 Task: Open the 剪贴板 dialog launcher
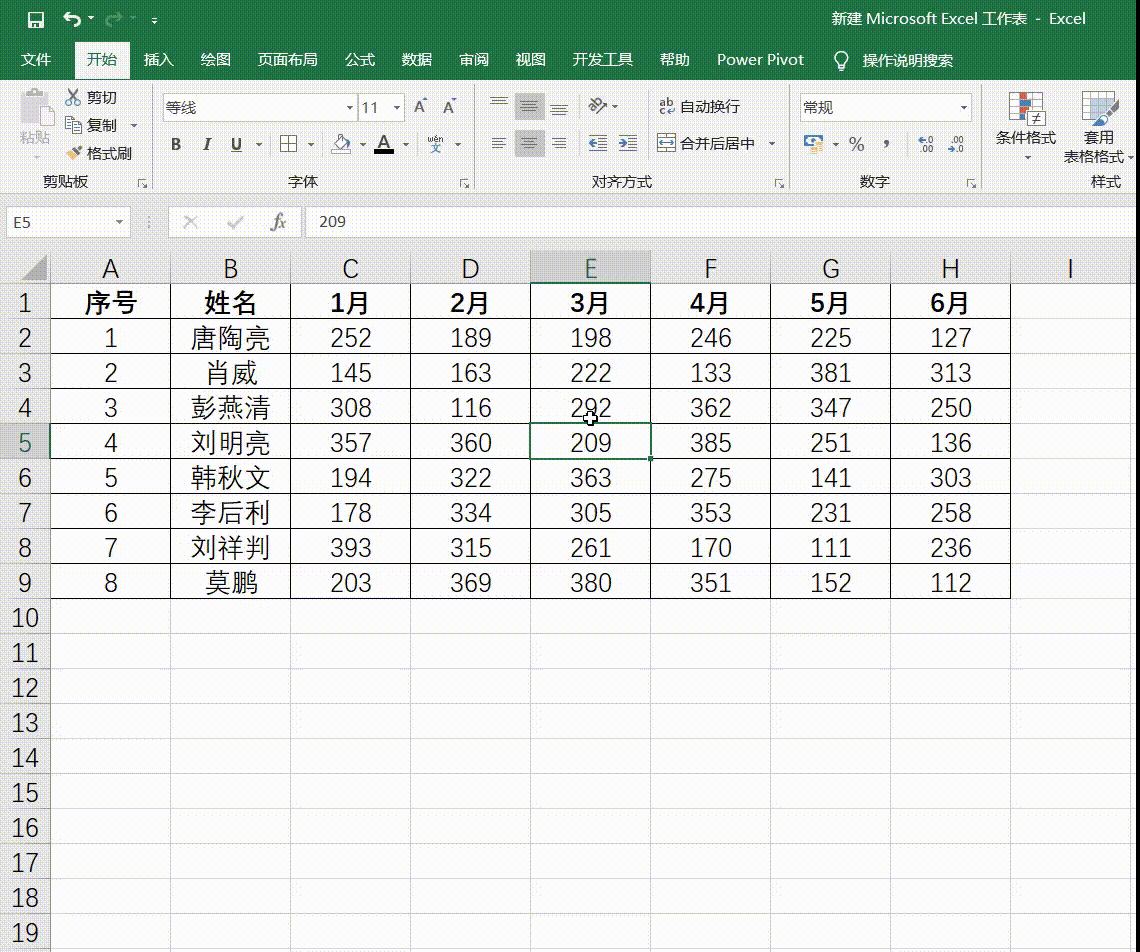(x=142, y=184)
